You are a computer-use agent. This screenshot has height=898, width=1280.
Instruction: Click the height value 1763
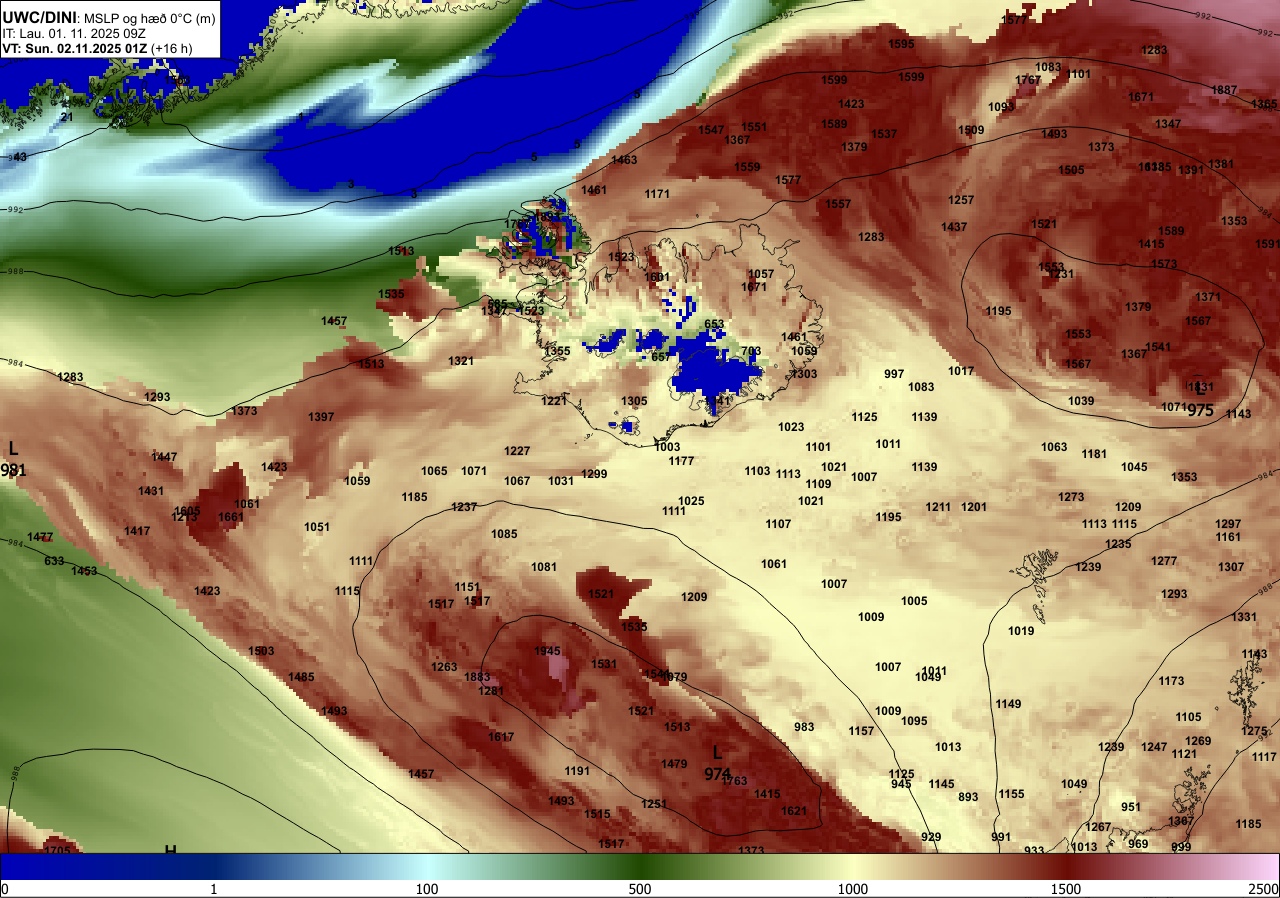pos(734,781)
